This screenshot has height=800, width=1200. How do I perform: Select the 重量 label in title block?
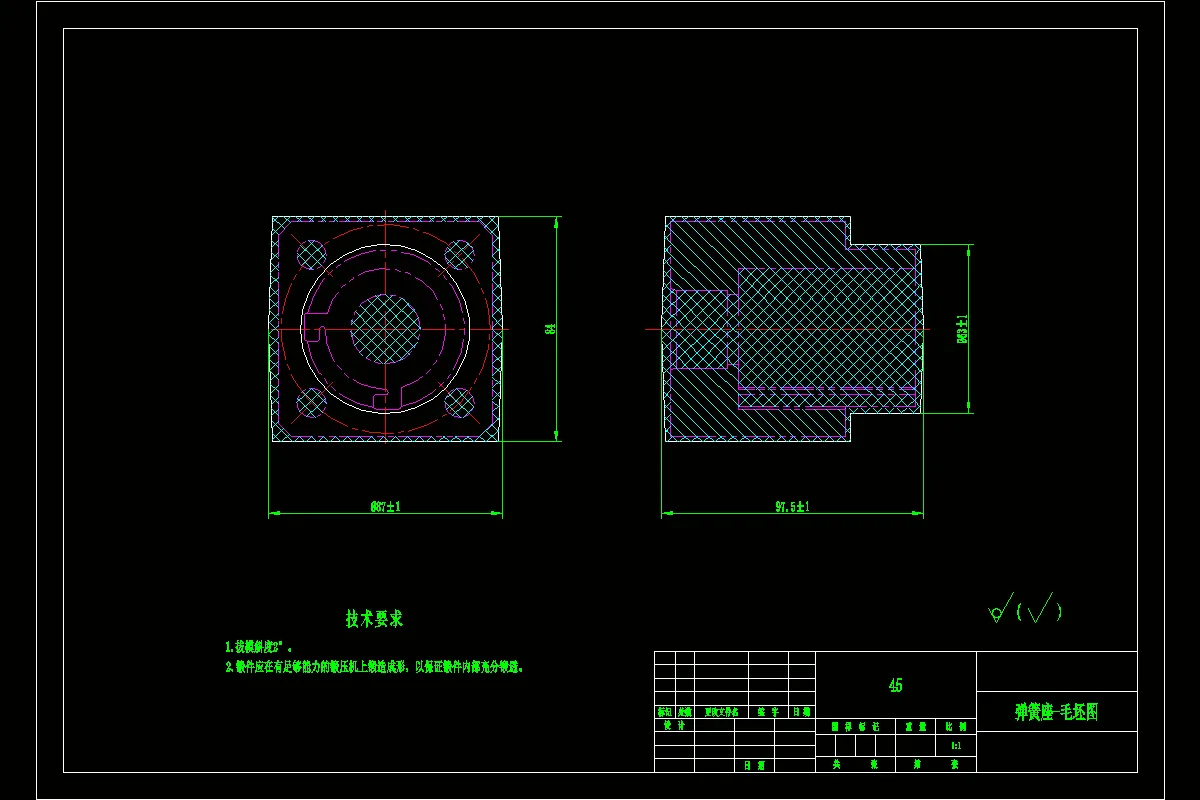915,727
